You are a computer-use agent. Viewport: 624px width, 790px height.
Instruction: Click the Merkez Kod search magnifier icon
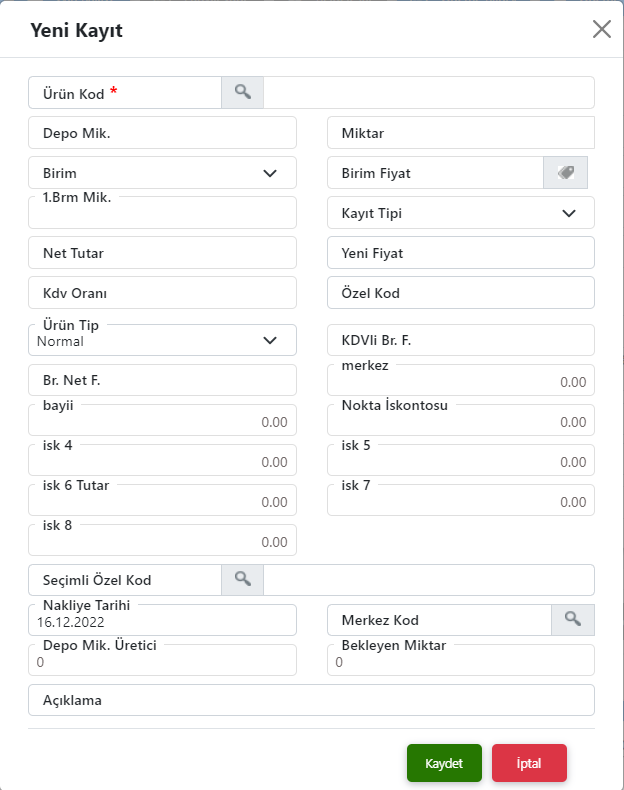pyautogui.click(x=573, y=620)
